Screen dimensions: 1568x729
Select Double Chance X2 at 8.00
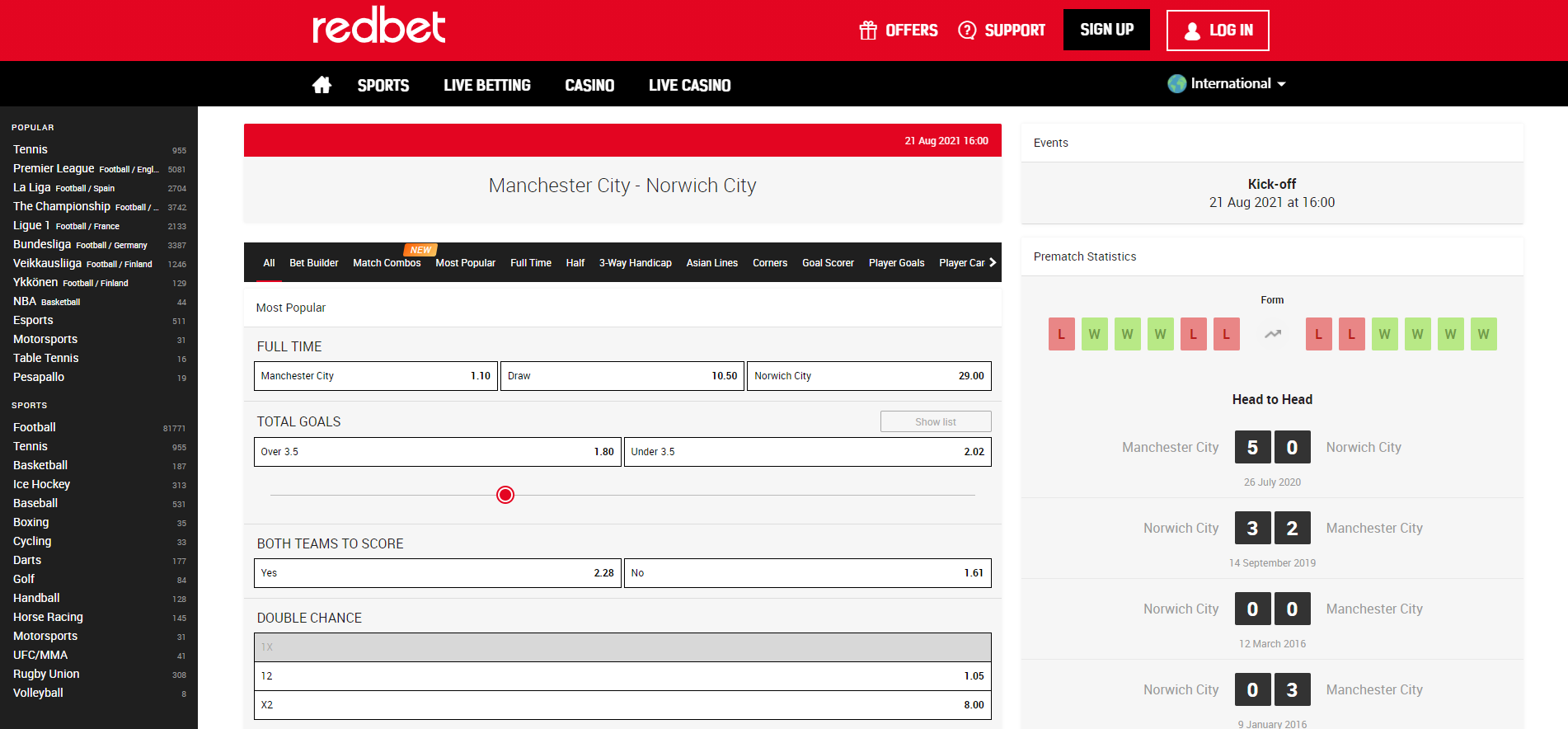tap(622, 705)
